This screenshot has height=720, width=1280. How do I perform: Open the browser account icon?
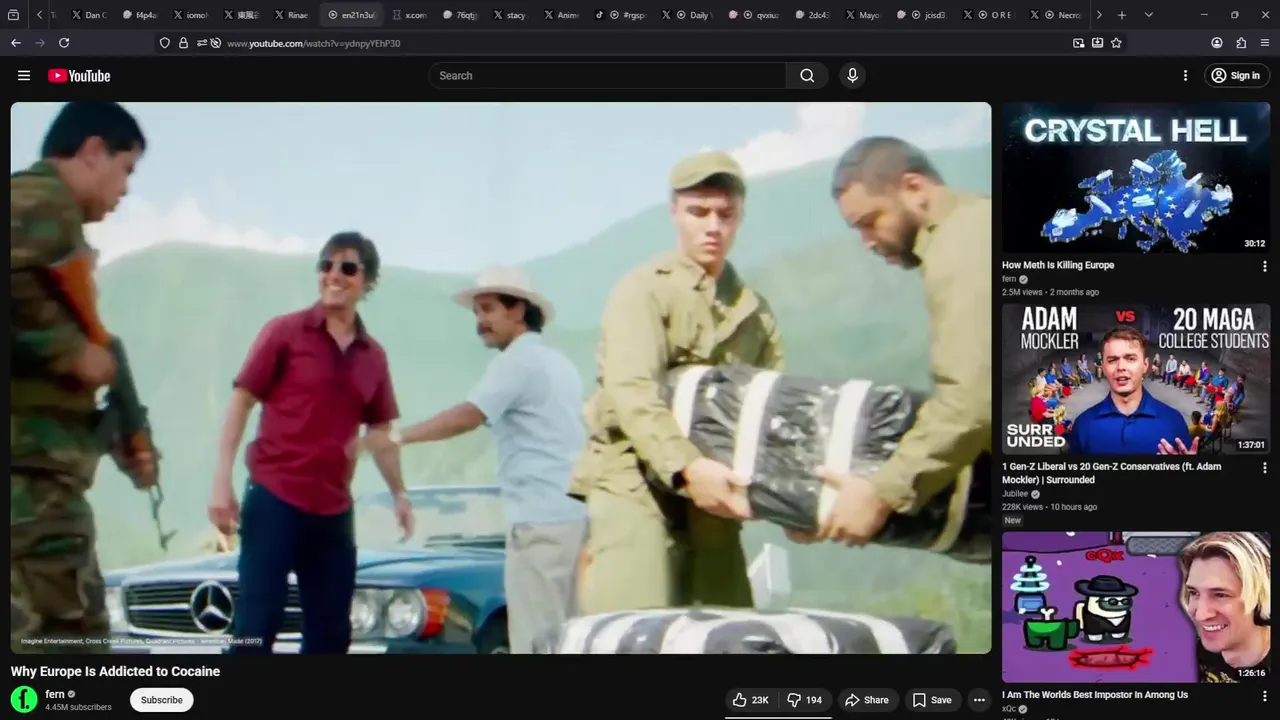click(1217, 43)
